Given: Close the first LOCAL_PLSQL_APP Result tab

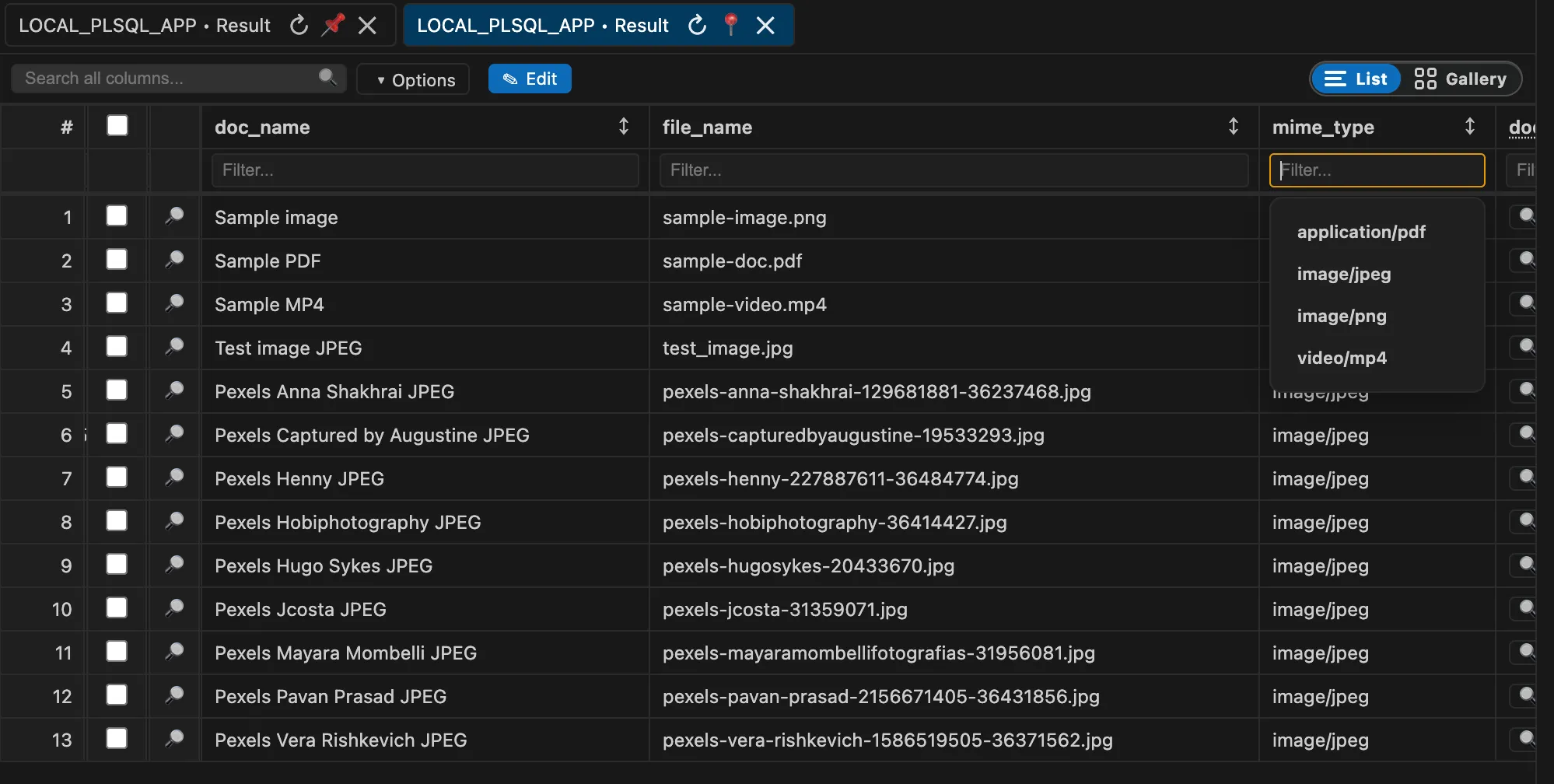Looking at the screenshot, I should [367, 26].
